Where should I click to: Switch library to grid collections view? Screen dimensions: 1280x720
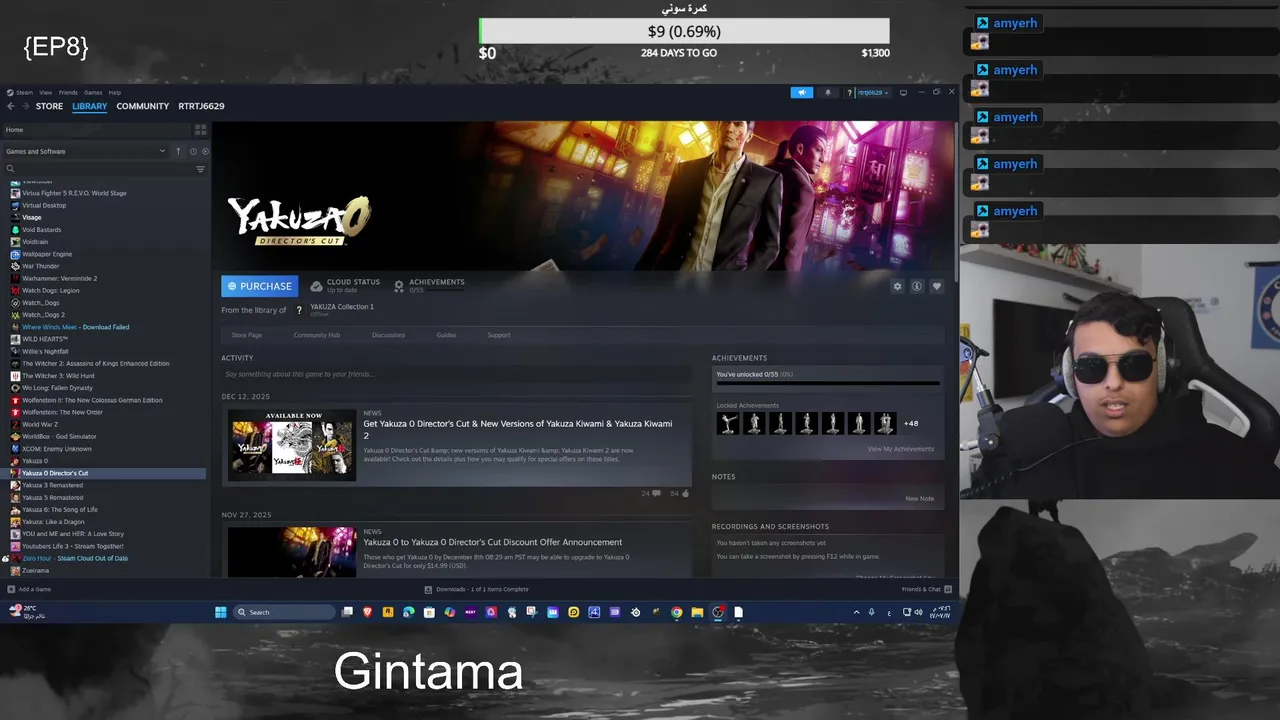200,130
